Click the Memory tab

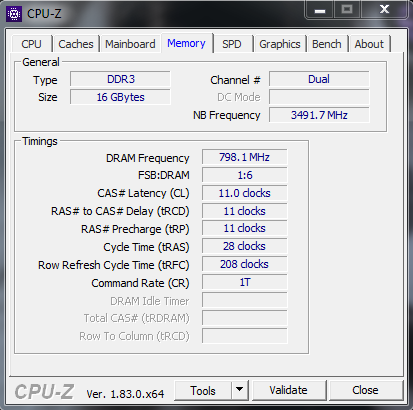pyautogui.click(x=186, y=43)
